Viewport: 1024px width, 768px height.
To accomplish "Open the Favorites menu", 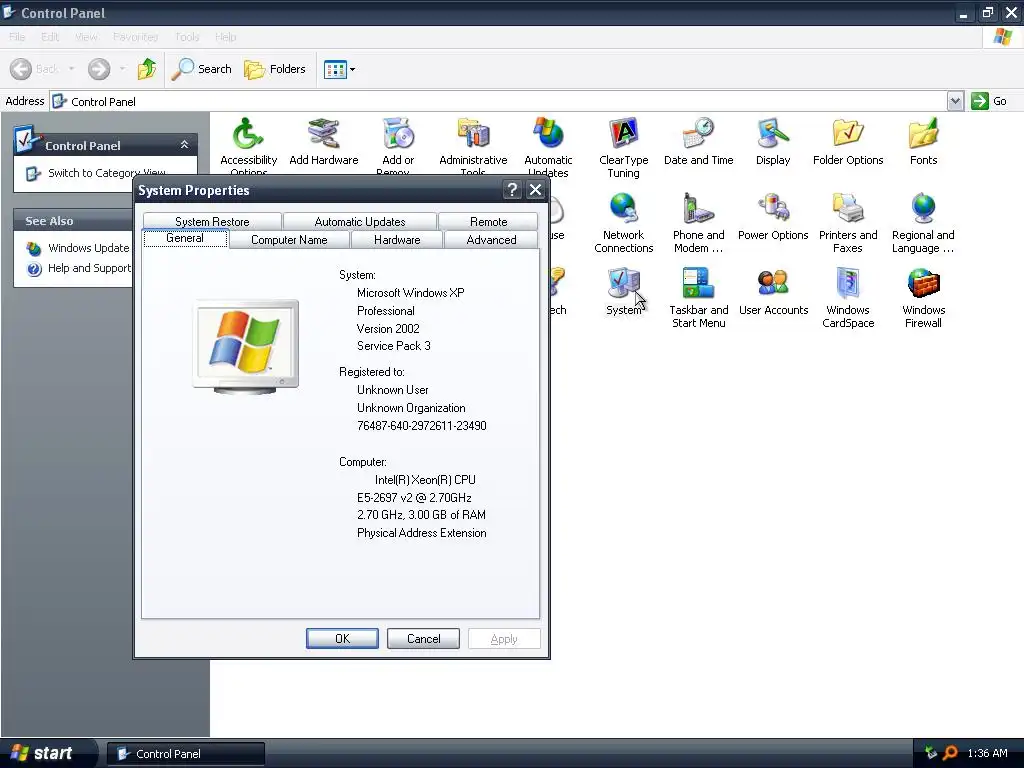I will pos(135,37).
